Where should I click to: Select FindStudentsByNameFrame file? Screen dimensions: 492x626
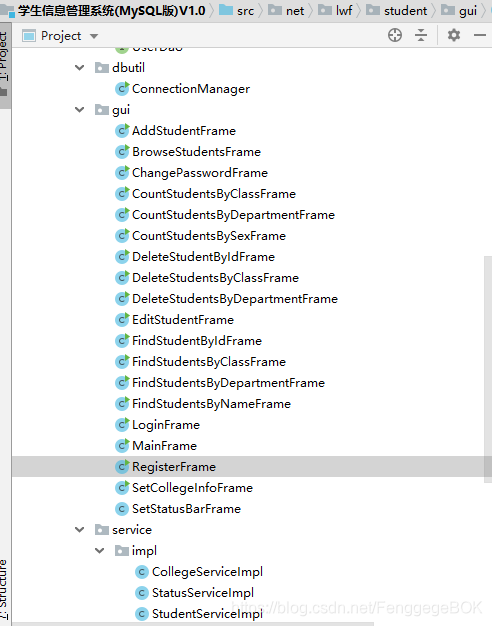point(211,404)
